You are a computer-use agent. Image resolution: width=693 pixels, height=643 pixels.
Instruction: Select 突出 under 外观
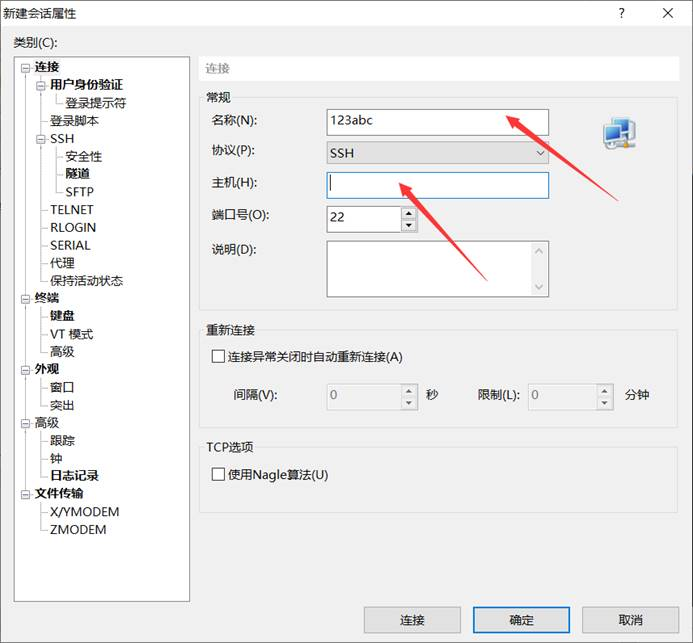(62, 405)
